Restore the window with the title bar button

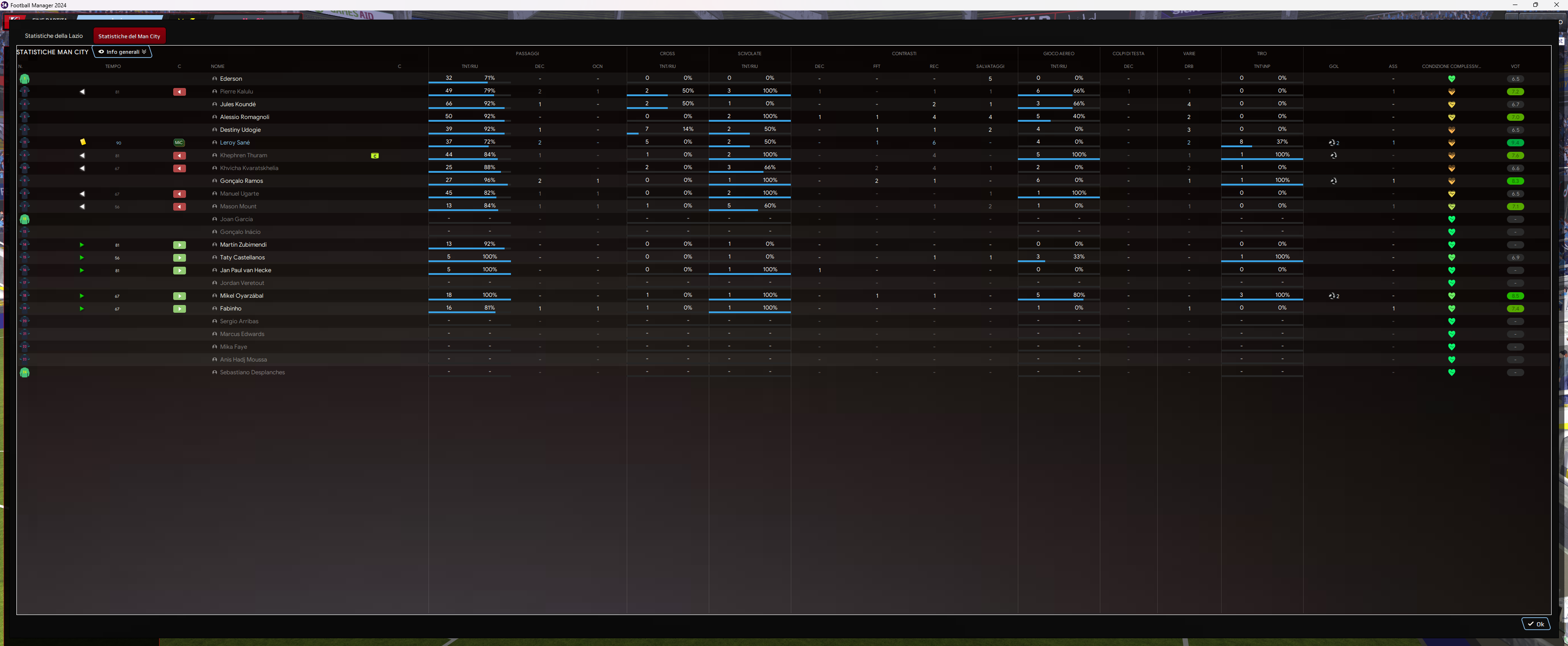1535,5
